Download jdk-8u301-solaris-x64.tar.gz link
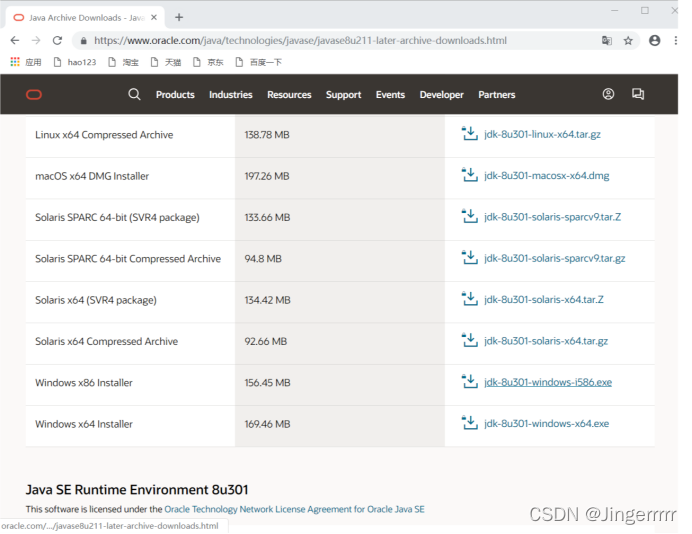The width and height of the screenshot is (692, 534). click(x=546, y=341)
